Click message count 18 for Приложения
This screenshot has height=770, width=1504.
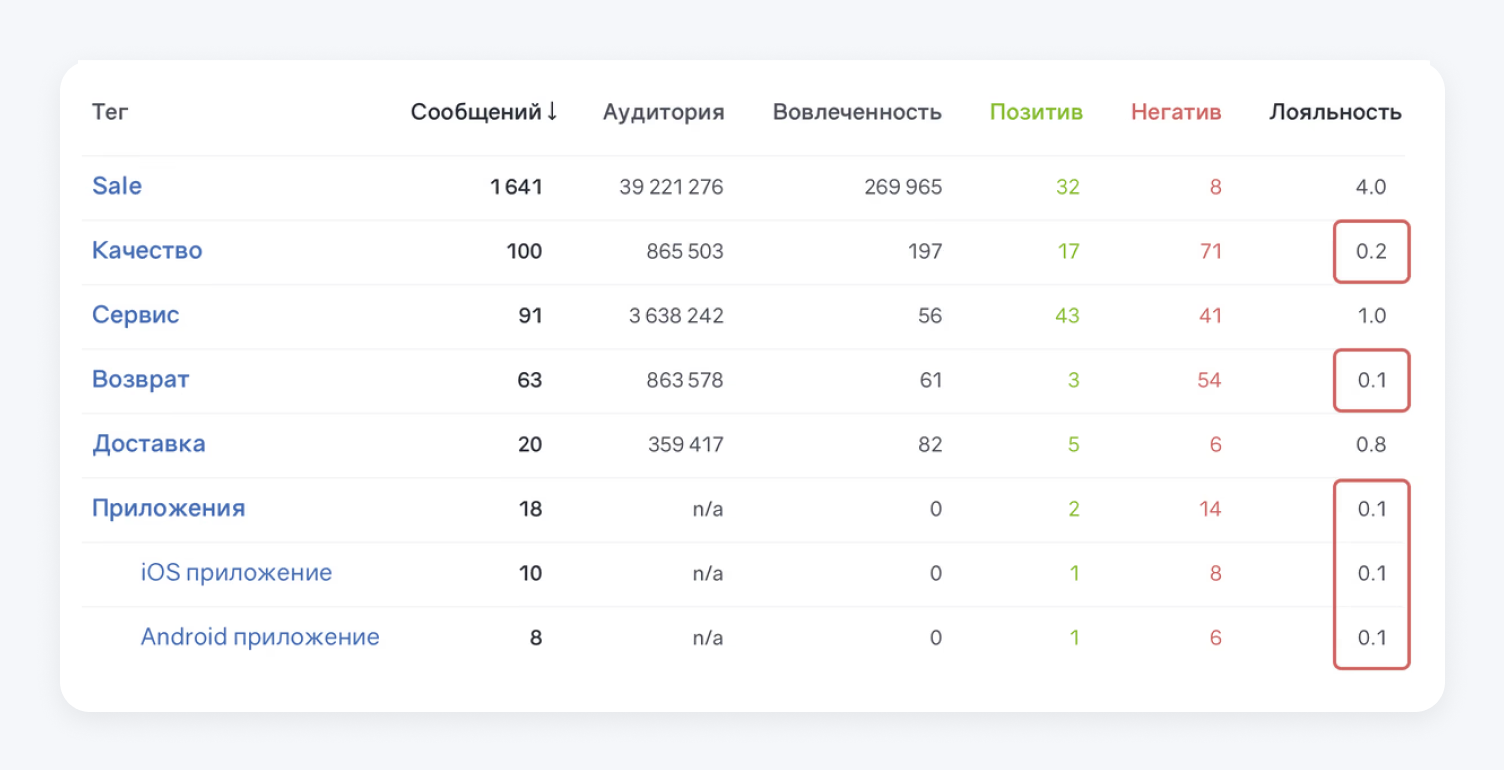(x=531, y=509)
